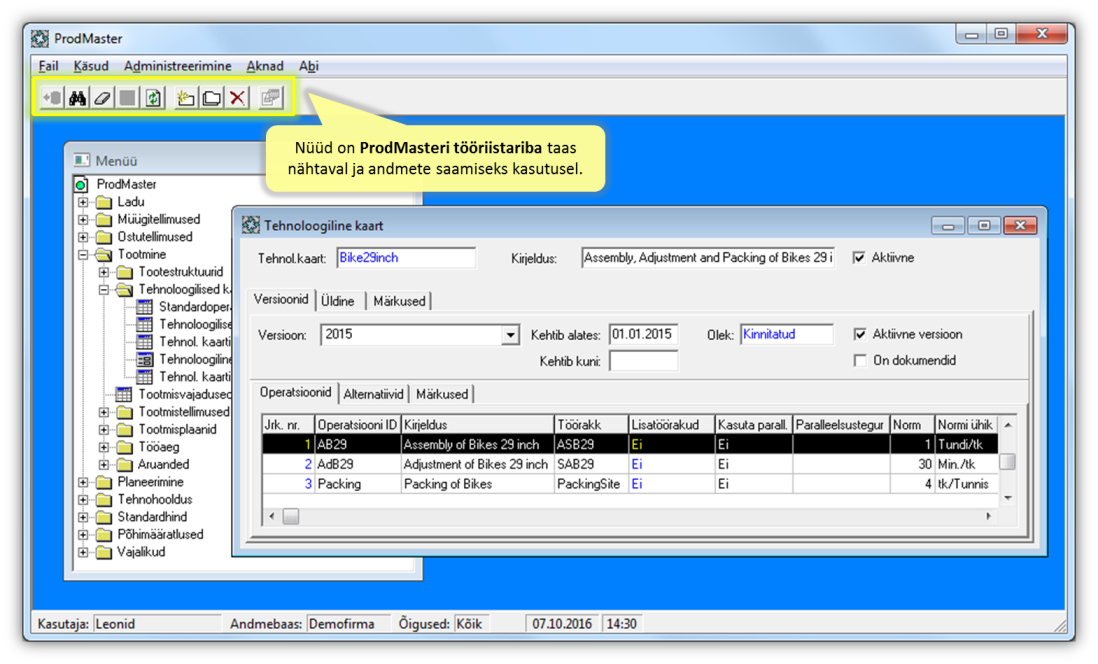Open the Administreerimine menu
1098x664 pixels.
coord(178,66)
